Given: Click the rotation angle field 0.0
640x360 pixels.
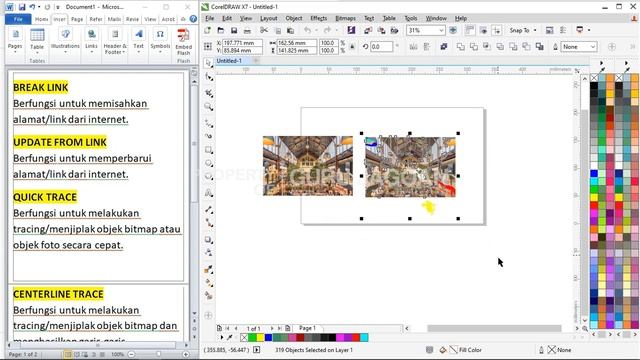Looking at the screenshot, I should click(382, 47).
